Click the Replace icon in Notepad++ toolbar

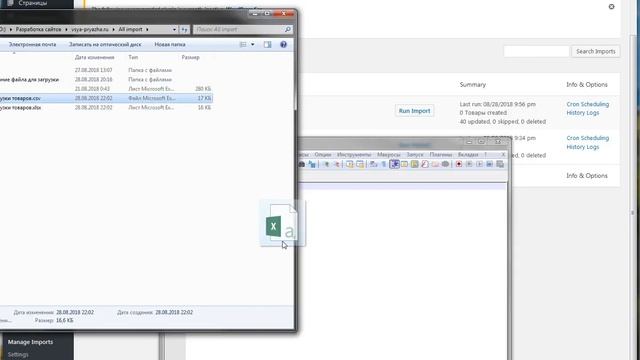pyautogui.click(x=312, y=164)
